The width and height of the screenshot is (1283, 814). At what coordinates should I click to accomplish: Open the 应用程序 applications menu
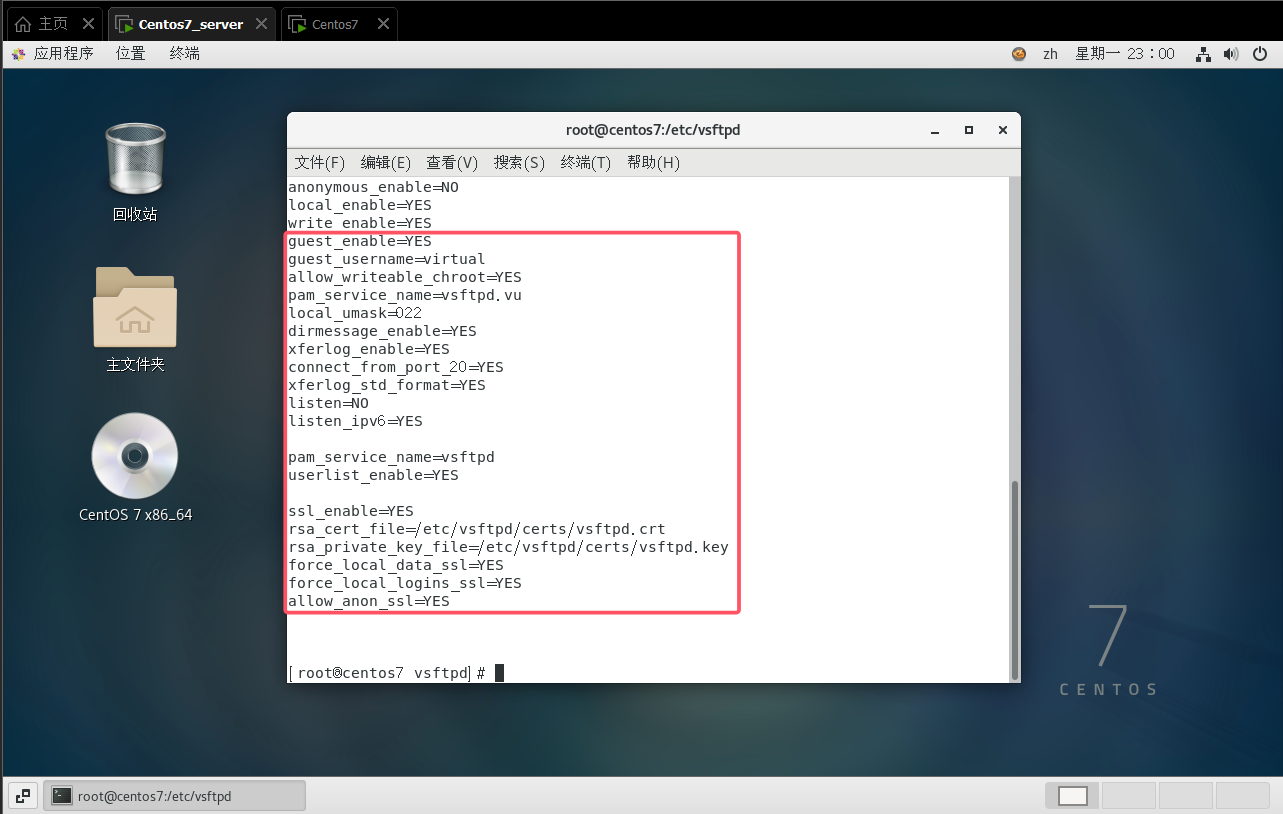click(53, 54)
